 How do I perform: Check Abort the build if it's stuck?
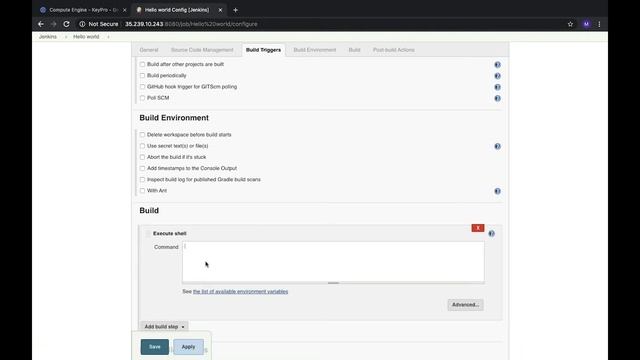coord(142,157)
